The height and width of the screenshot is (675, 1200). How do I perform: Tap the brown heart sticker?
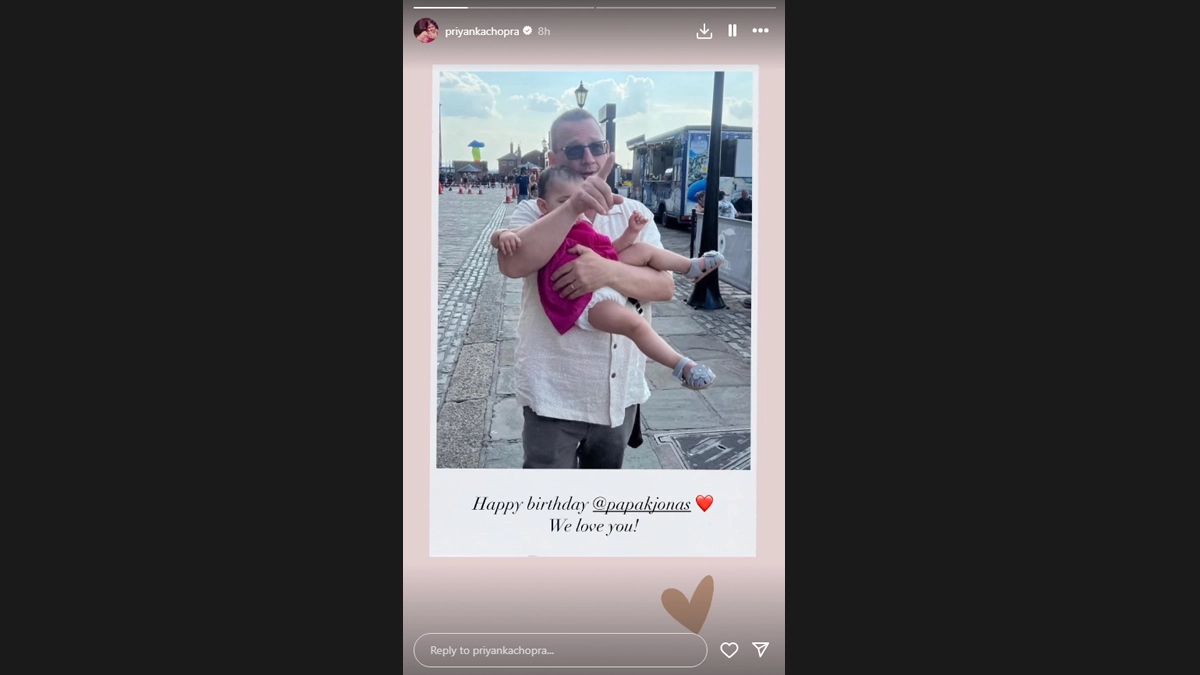tap(688, 604)
